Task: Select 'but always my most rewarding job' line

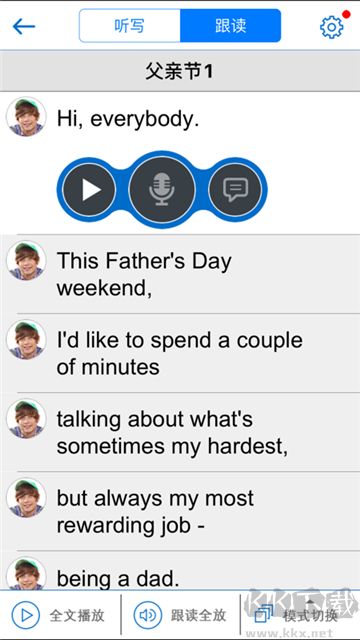Action: pos(180,511)
